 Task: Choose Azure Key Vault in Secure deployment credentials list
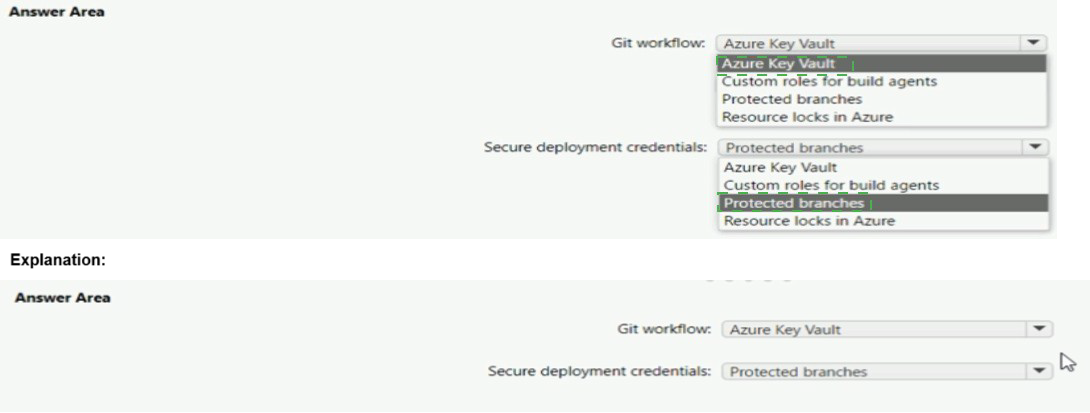(x=780, y=168)
